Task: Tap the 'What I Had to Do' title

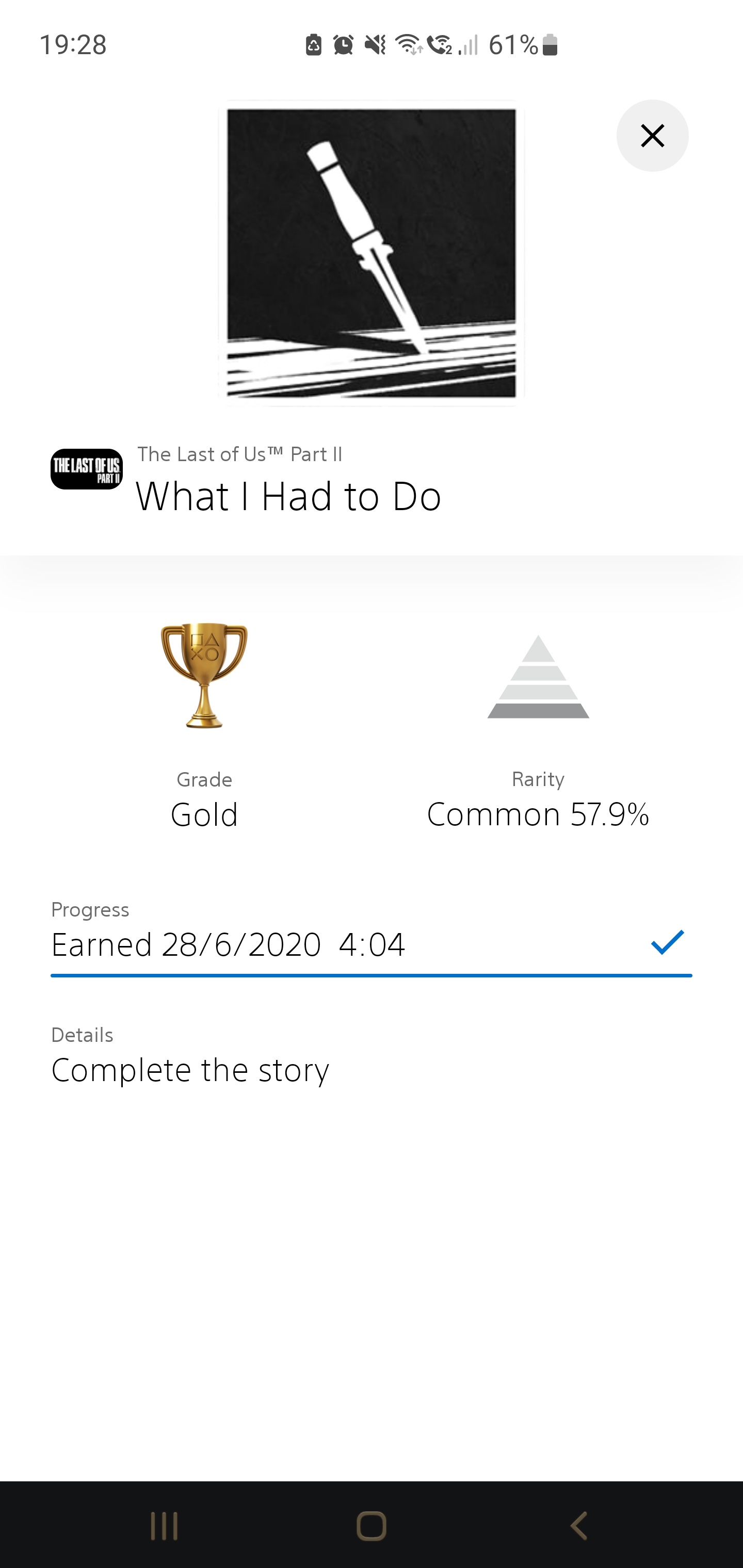Action: [x=288, y=497]
